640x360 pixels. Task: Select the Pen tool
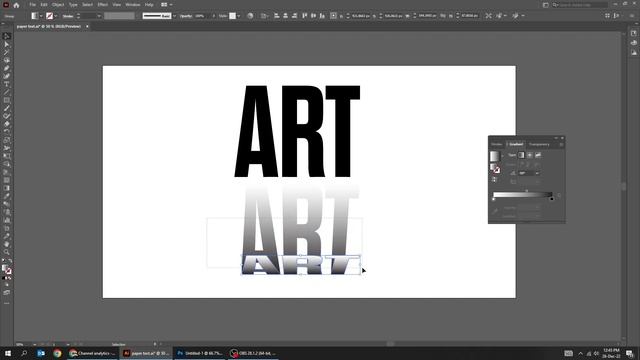click(7, 68)
